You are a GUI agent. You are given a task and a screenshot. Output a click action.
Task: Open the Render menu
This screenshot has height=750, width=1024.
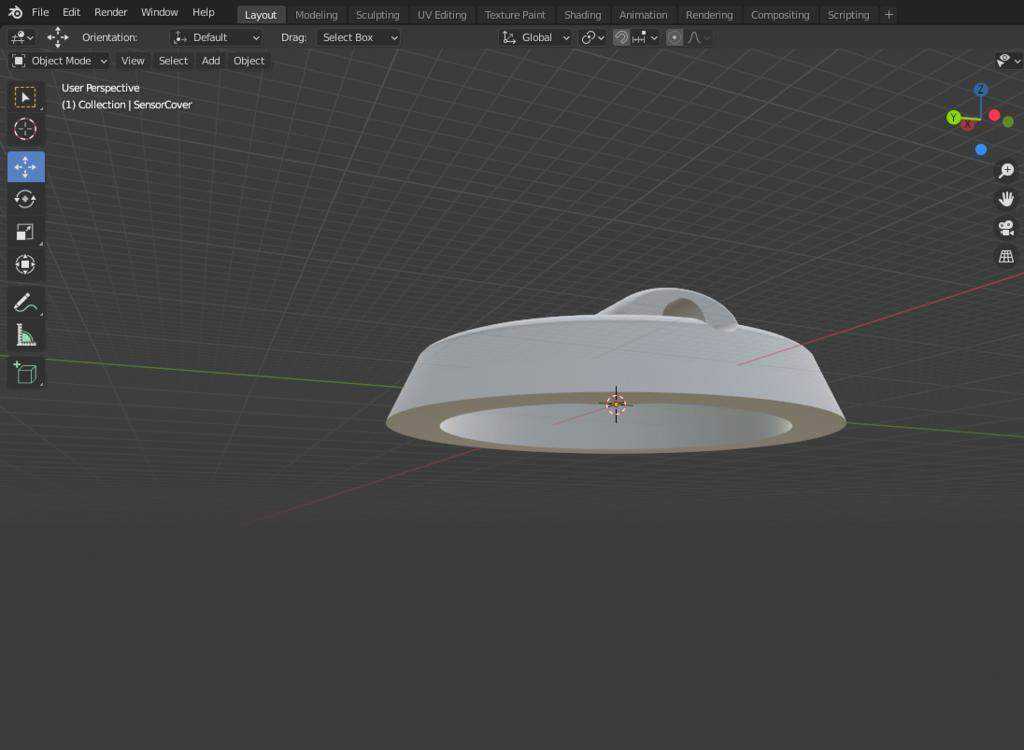coord(110,12)
